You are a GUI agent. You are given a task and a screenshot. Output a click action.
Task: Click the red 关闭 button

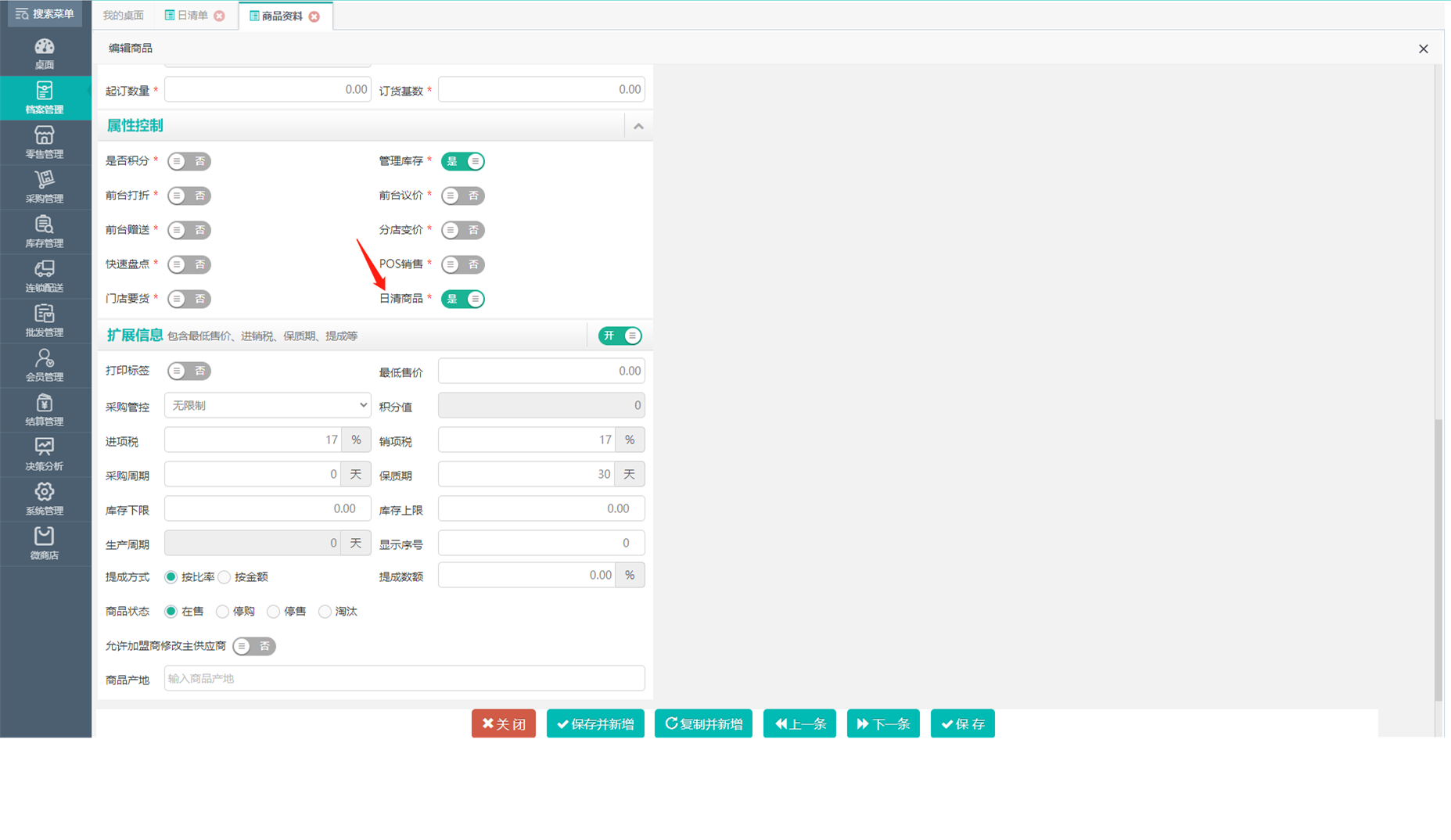point(504,723)
